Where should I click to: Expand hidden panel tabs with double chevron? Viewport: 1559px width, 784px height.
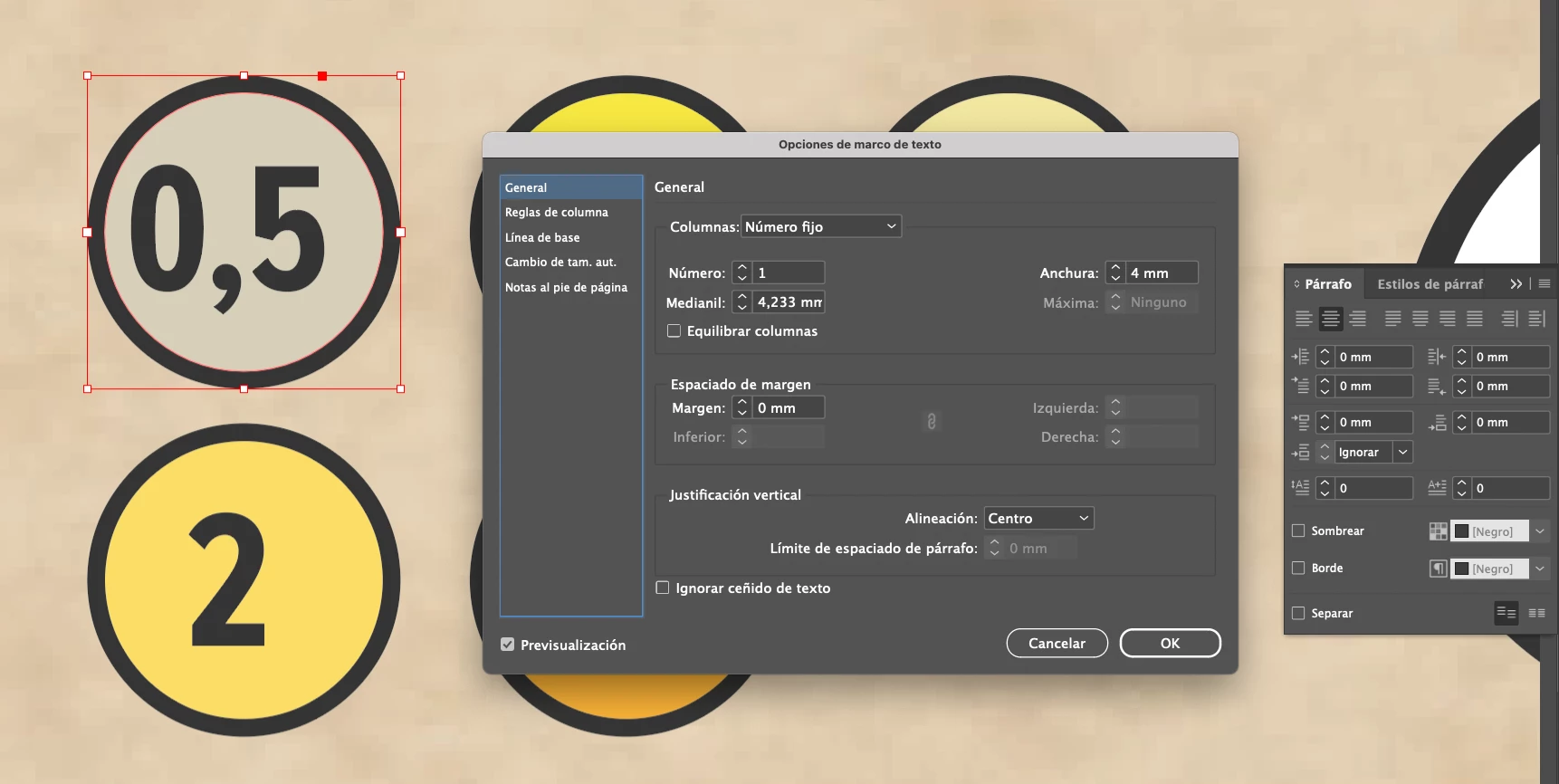1516,283
